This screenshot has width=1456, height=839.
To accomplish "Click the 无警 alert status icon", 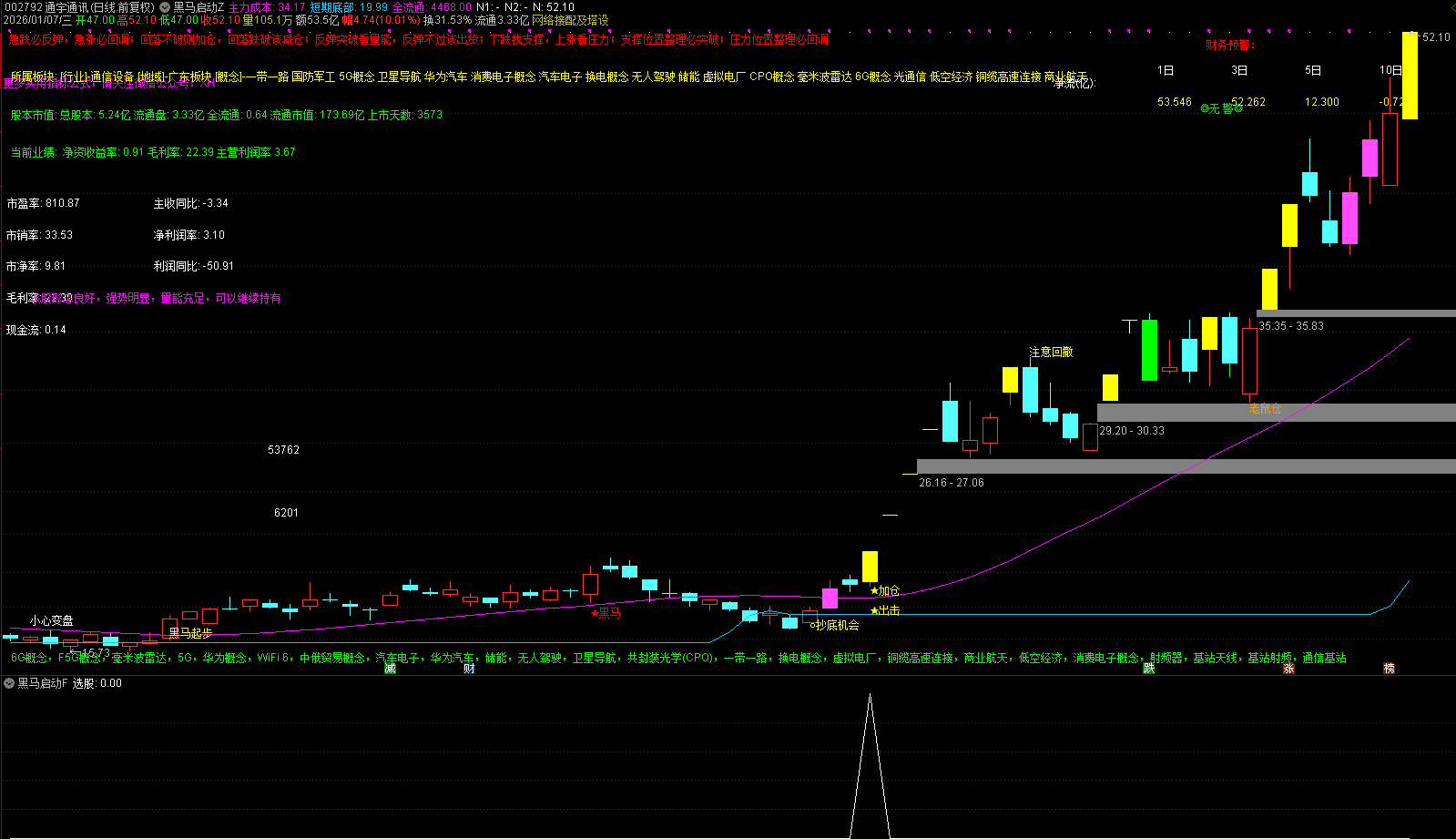I will (x=1221, y=108).
